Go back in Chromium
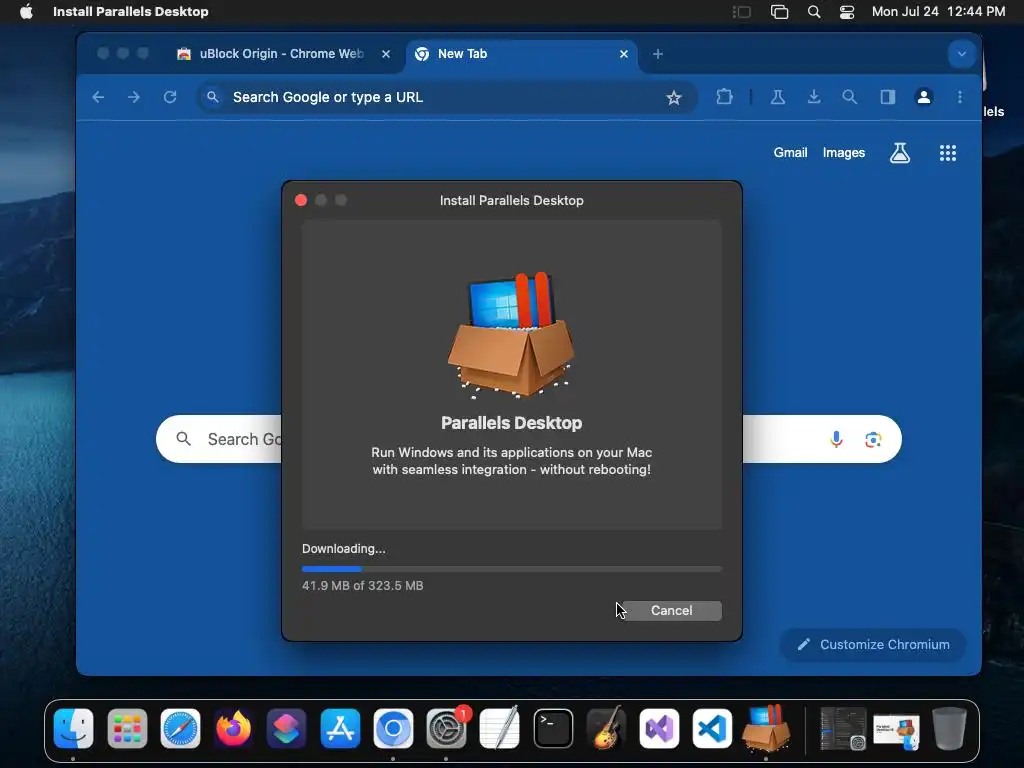The width and height of the screenshot is (1024, 768). 99,97
